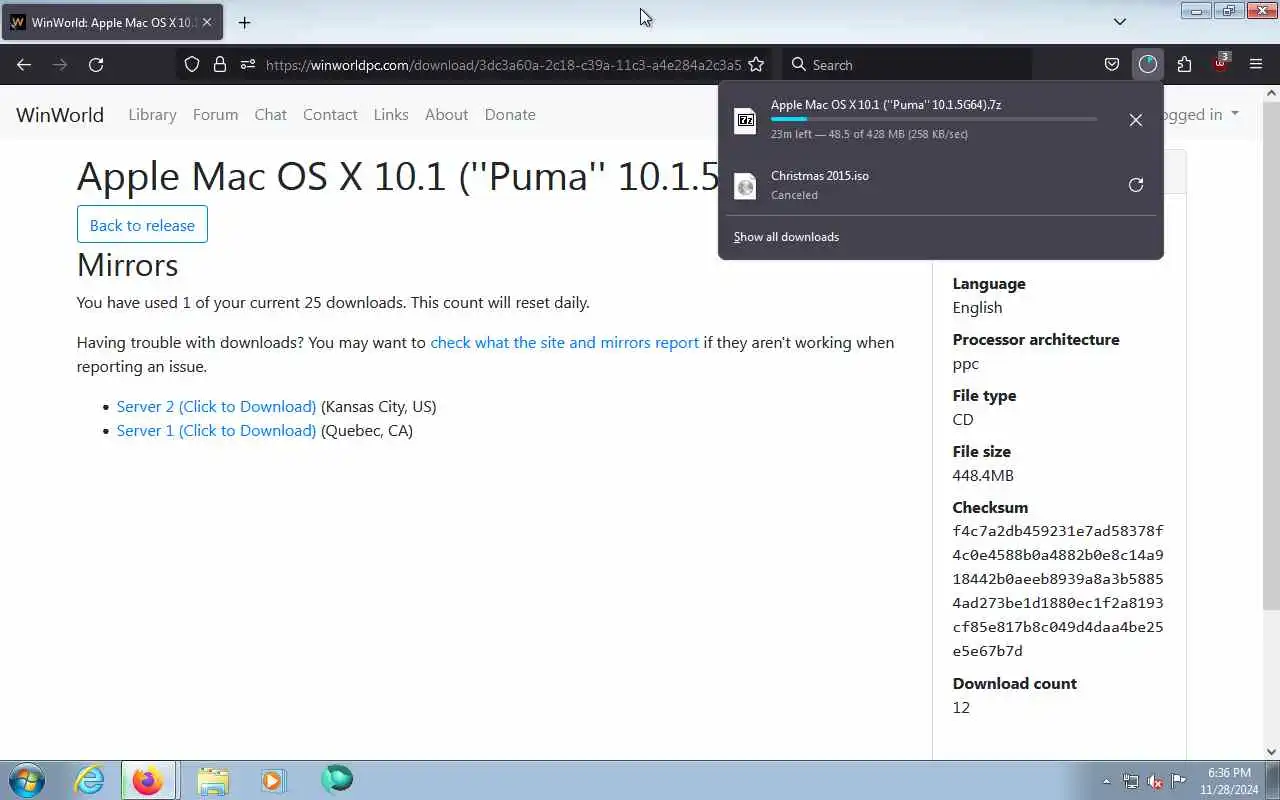The height and width of the screenshot is (800, 1280).
Task: Open the About nav item
Action: (x=446, y=114)
